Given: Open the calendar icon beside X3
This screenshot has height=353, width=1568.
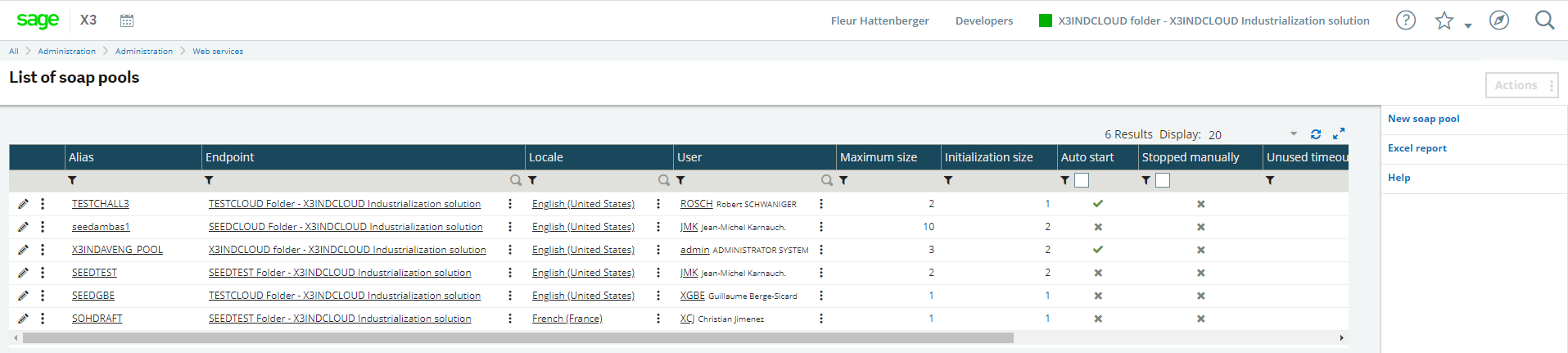Looking at the screenshot, I should click(127, 20).
